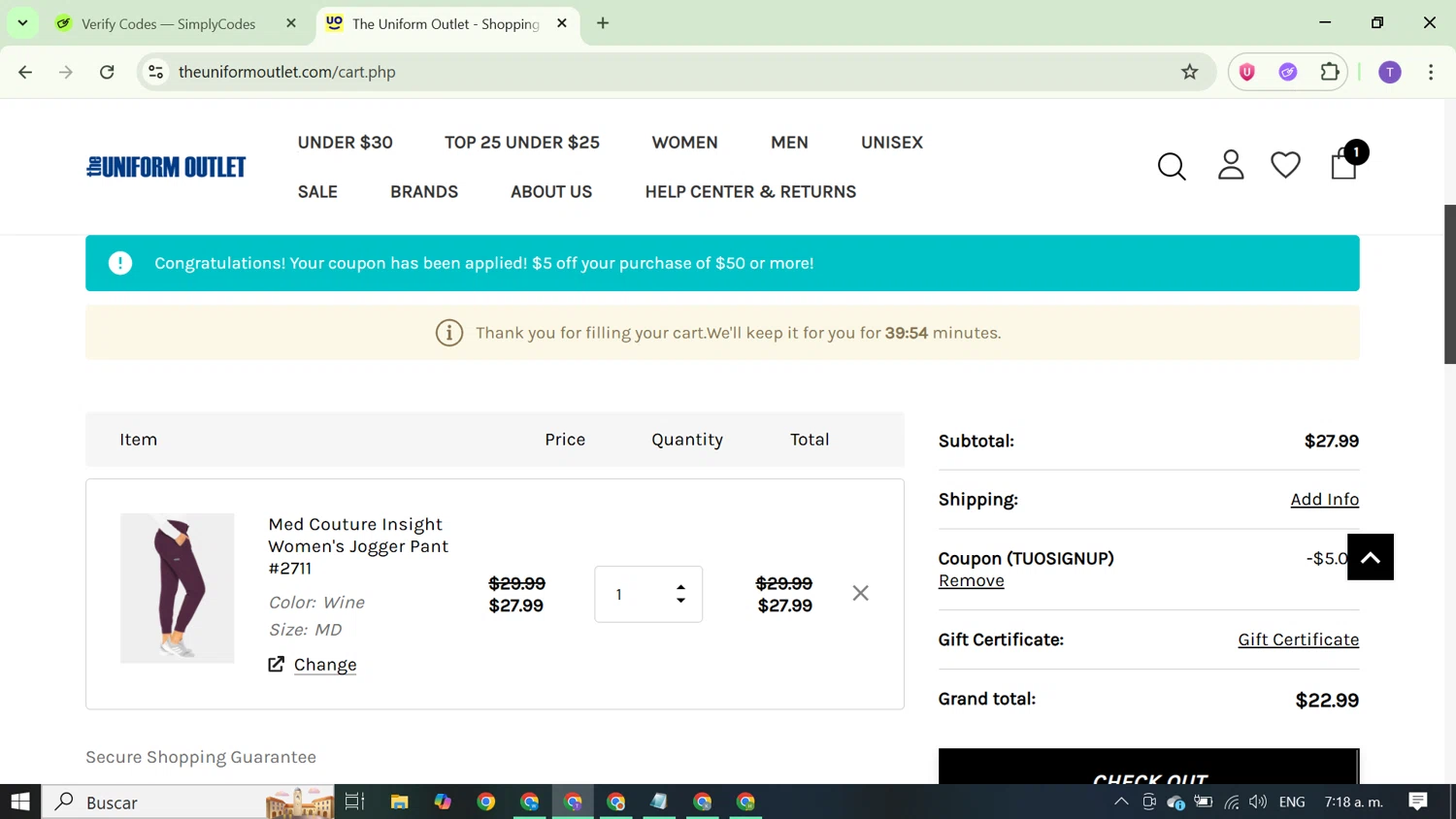This screenshot has width=1456, height=819.
Task: Click Change link for the item
Action: pos(325,665)
